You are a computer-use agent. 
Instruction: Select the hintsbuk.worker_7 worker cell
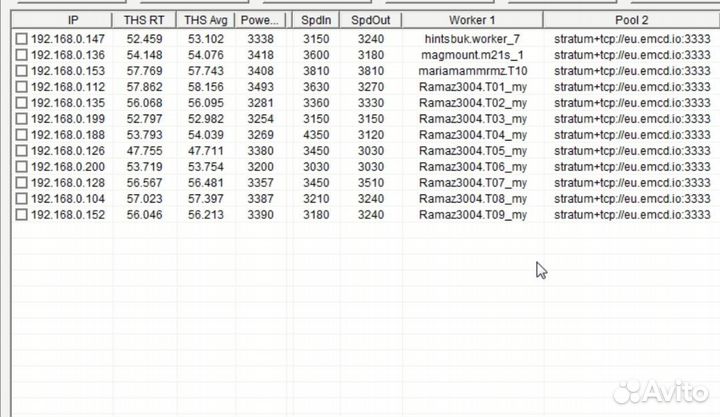tap(472, 38)
